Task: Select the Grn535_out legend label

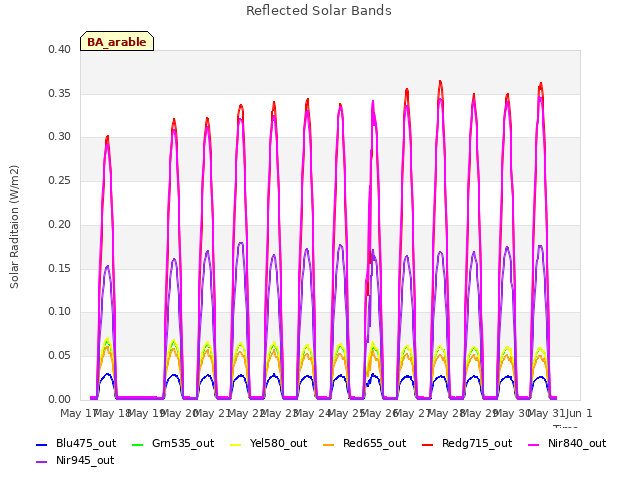Action: [x=183, y=443]
